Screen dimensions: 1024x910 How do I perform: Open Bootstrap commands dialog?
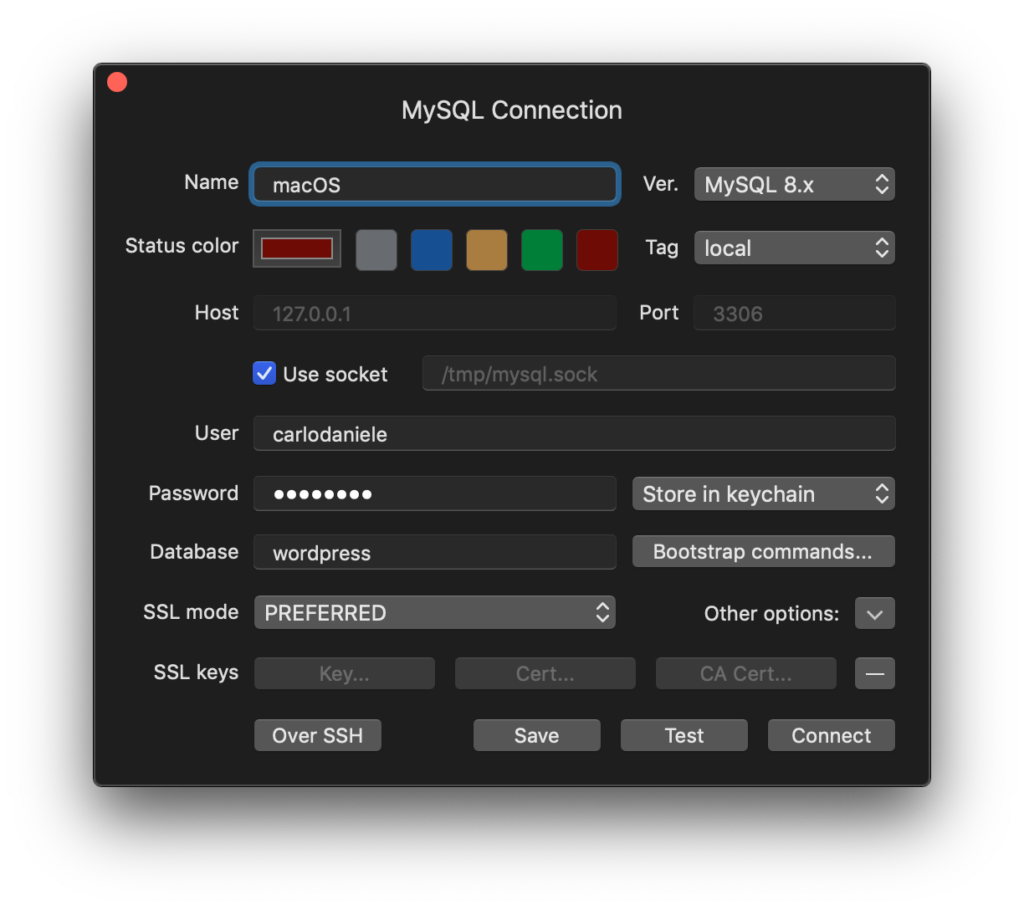pyautogui.click(x=763, y=551)
